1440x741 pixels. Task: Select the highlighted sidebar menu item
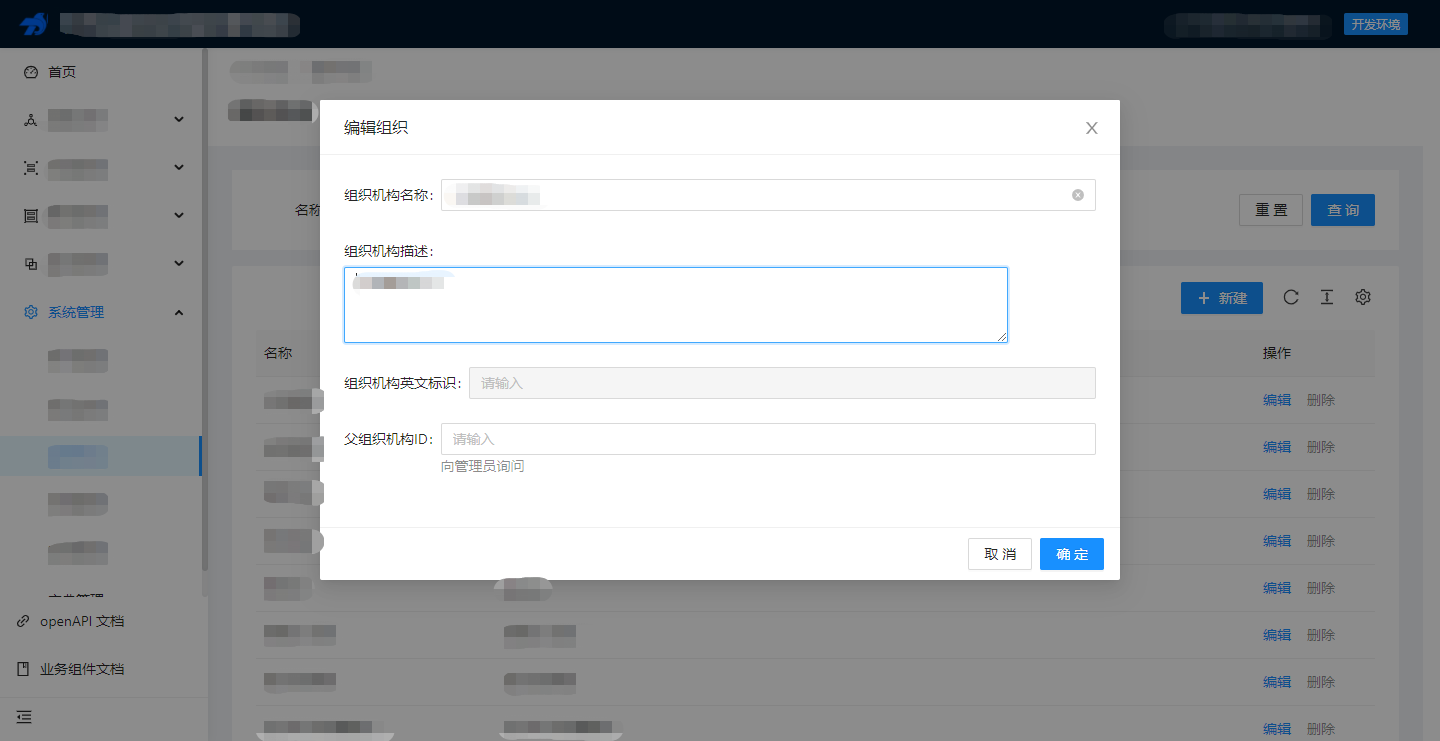click(x=77, y=455)
